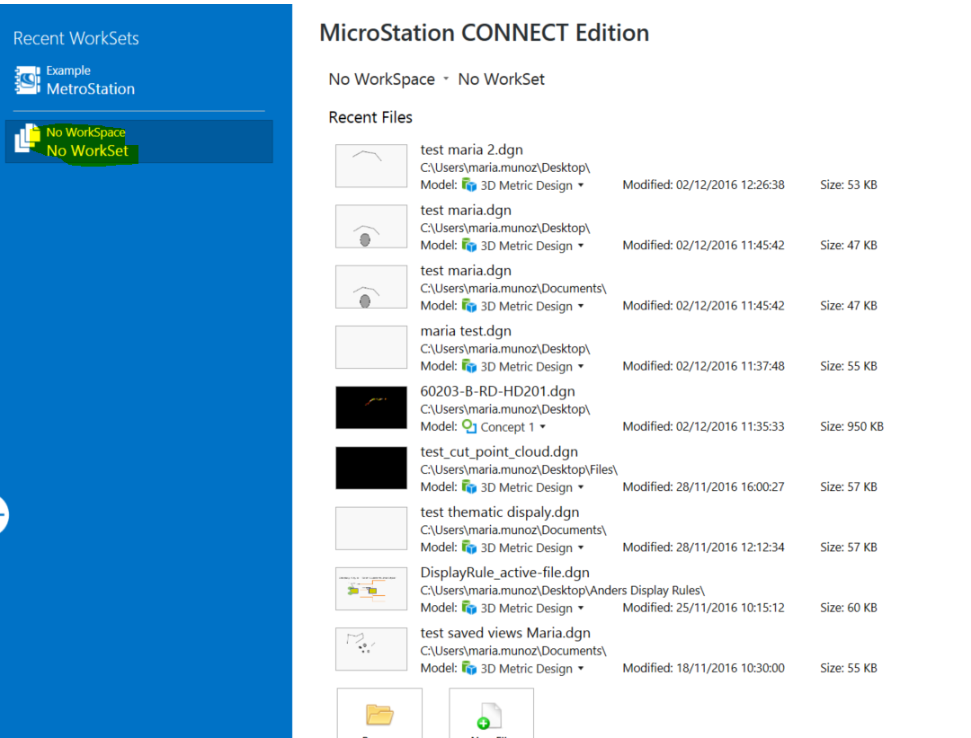Expand model dropdown for DisplayRule_active-file.dgn

[581, 608]
